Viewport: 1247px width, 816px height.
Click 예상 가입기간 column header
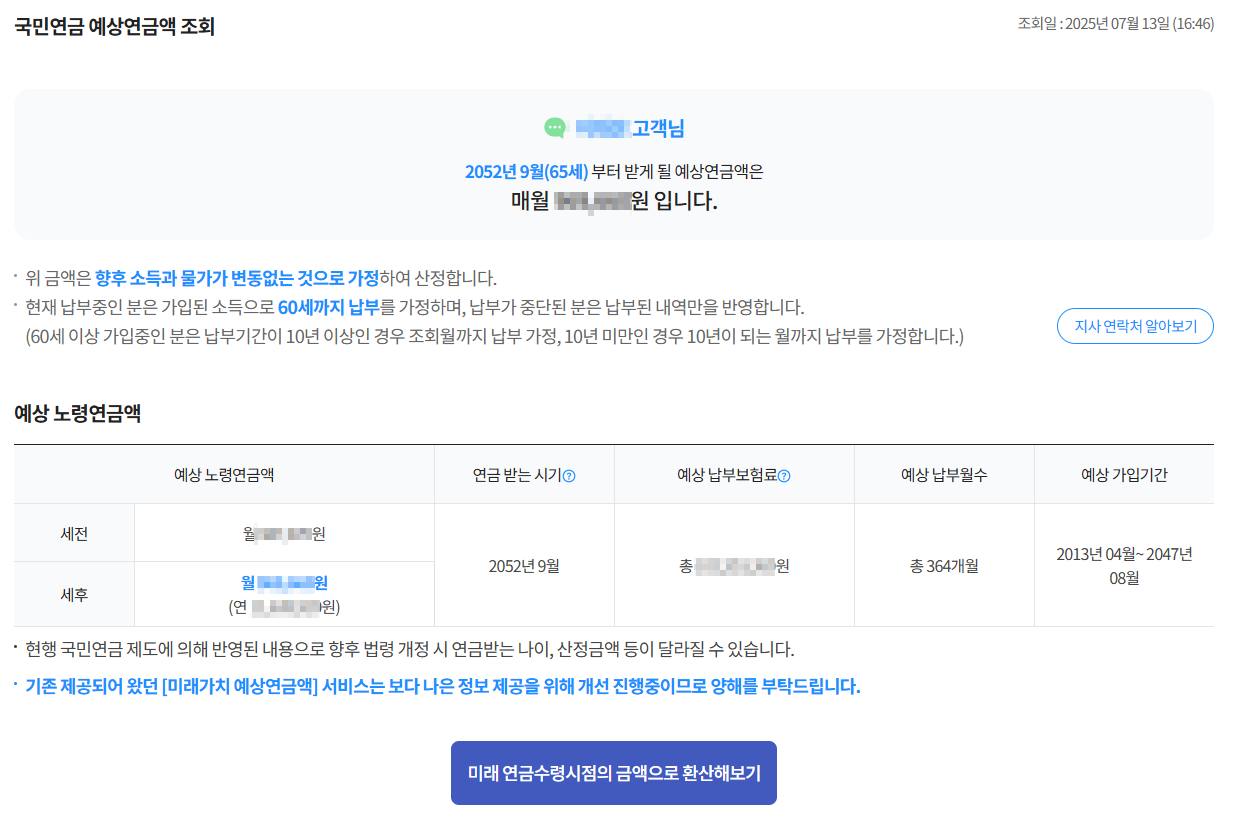(1124, 475)
